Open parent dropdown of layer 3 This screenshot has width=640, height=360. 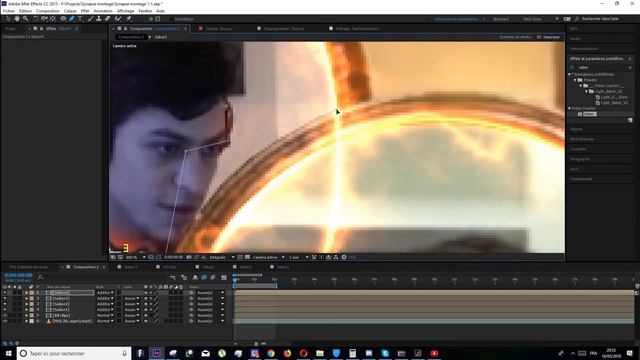click(x=211, y=304)
